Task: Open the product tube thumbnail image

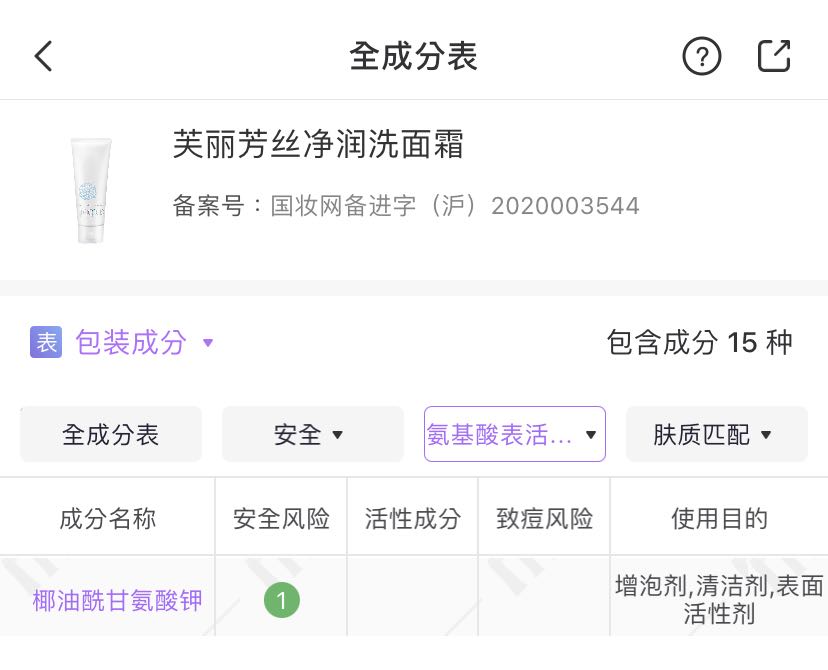Action: (x=92, y=190)
